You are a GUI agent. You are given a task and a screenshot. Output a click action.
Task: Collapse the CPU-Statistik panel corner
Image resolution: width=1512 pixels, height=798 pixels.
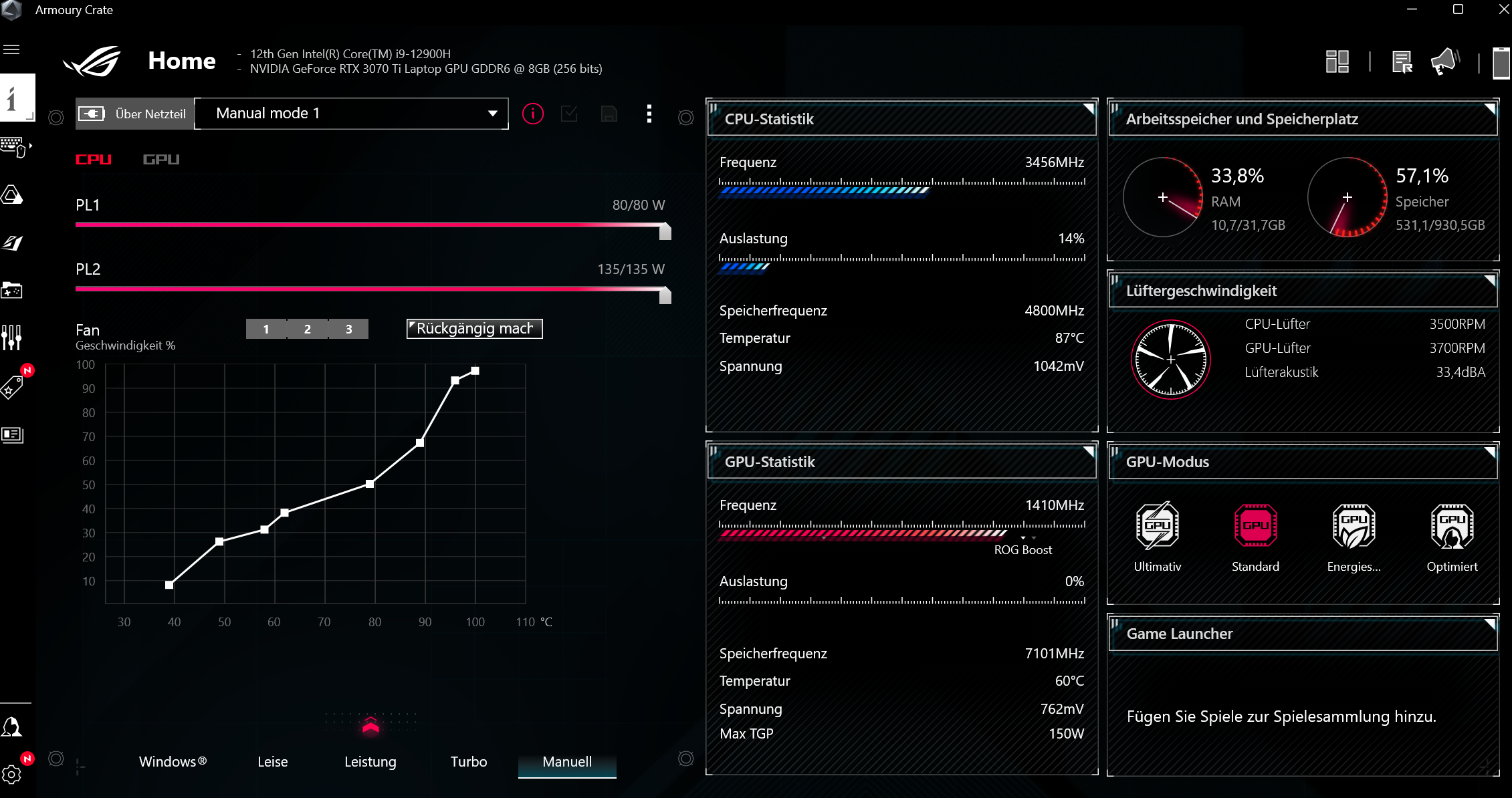tap(1088, 108)
